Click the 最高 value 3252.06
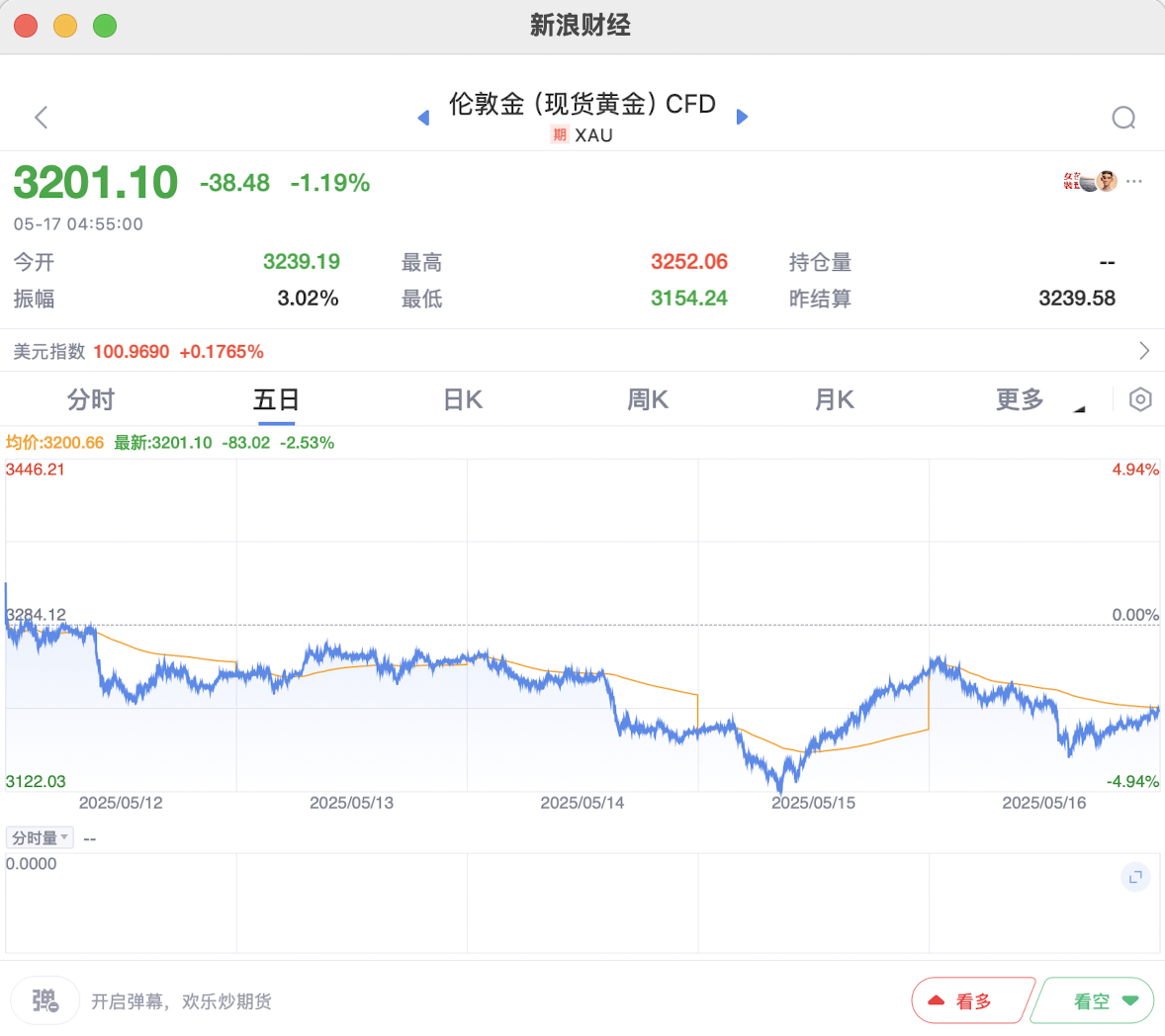This screenshot has width=1165, height=1036. point(689,261)
